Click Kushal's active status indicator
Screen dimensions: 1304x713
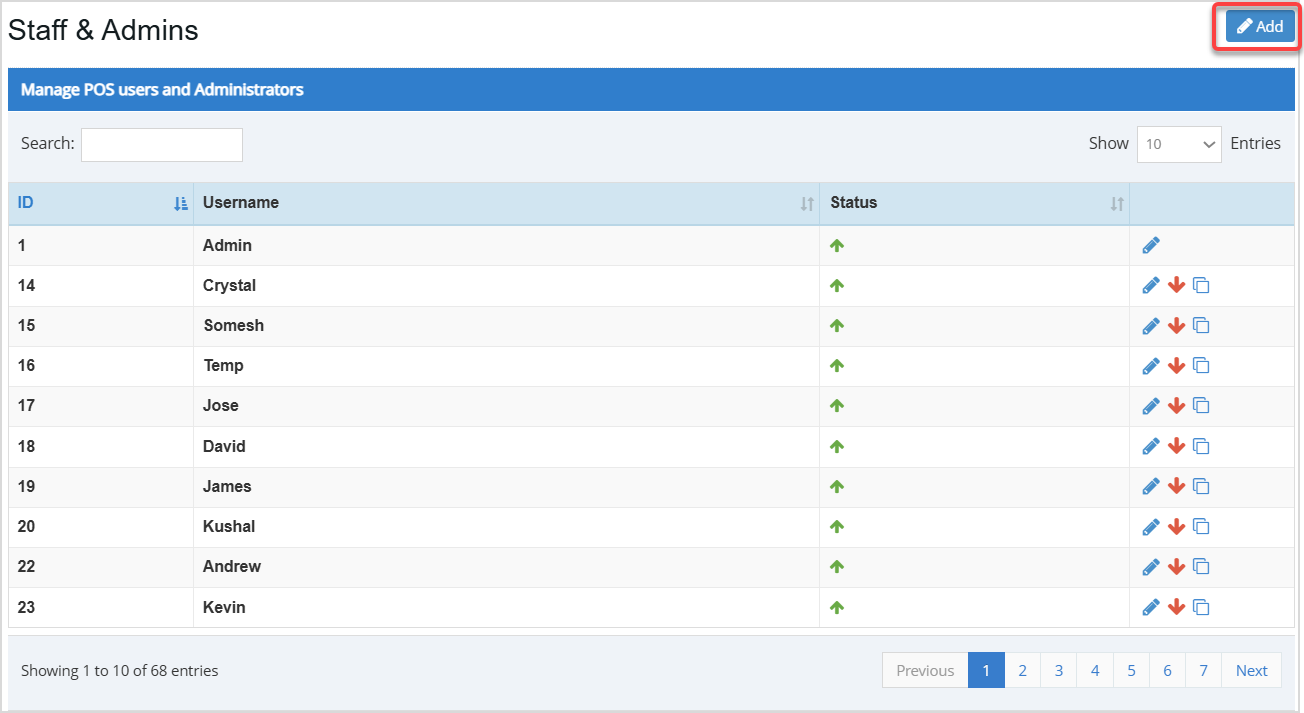tap(836, 526)
